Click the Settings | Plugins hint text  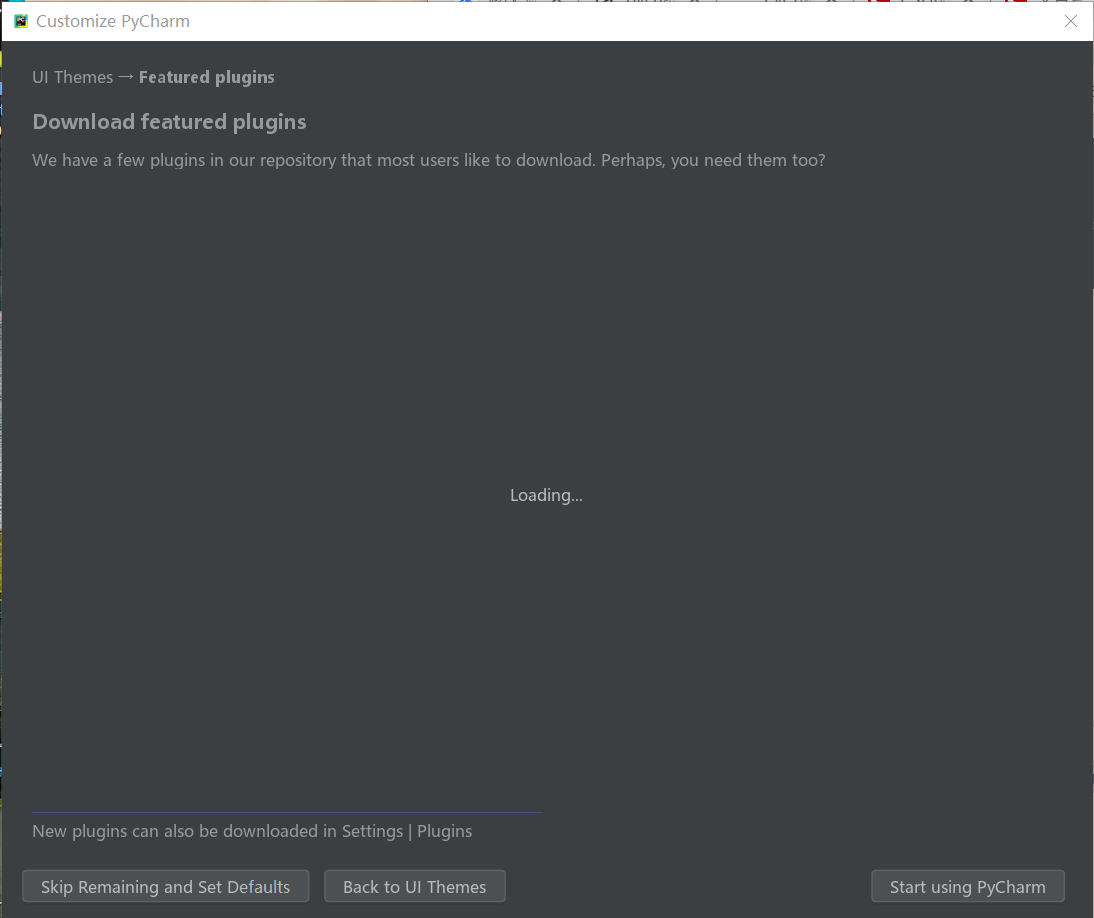tap(252, 831)
